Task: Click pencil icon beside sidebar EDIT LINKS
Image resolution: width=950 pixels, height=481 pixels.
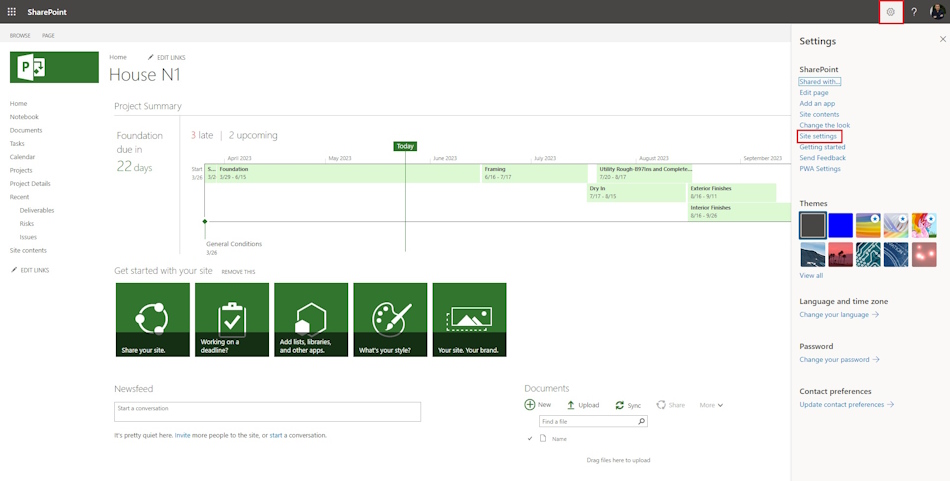Action: (15, 270)
